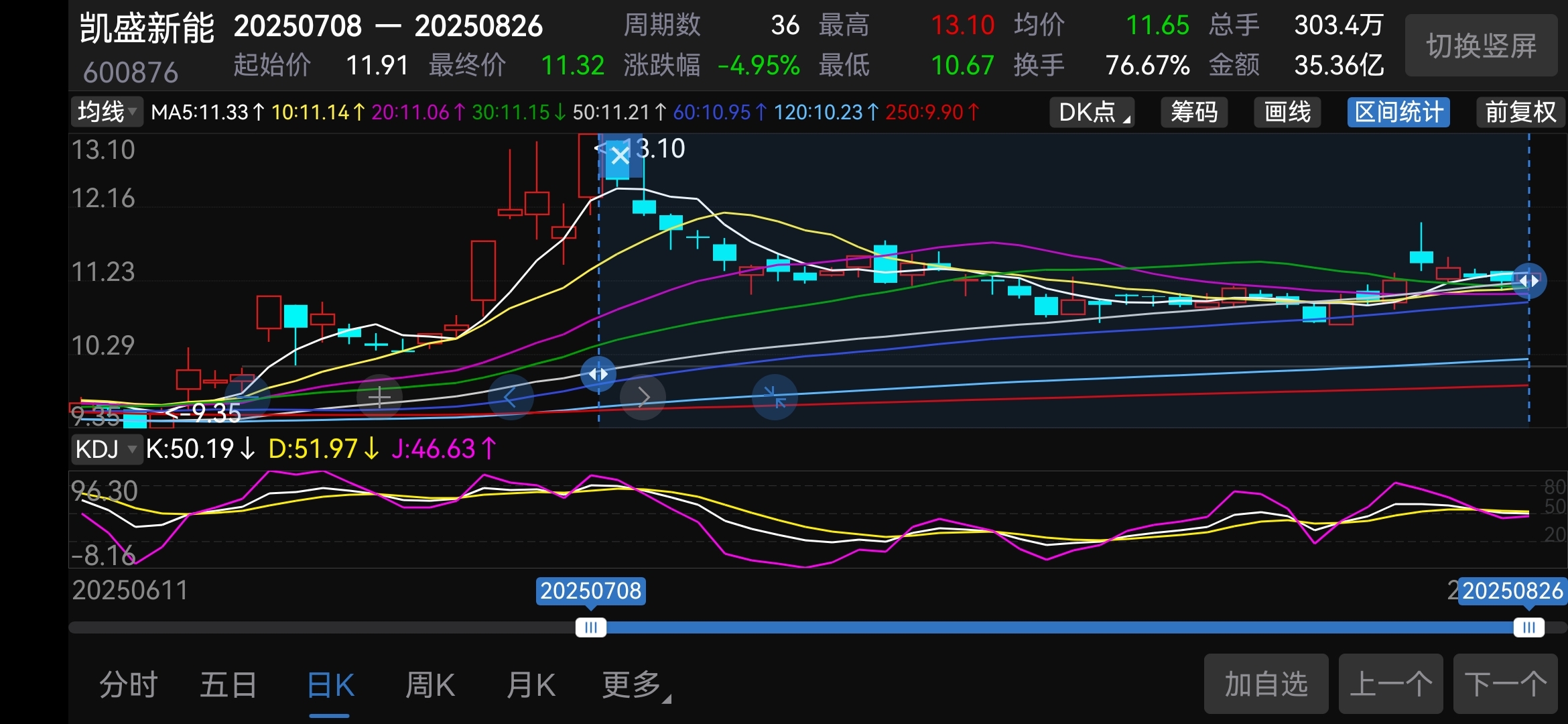Screen dimensions: 1568x724
Task: Enable the 画线 drawing tool
Action: point(1287,112)
